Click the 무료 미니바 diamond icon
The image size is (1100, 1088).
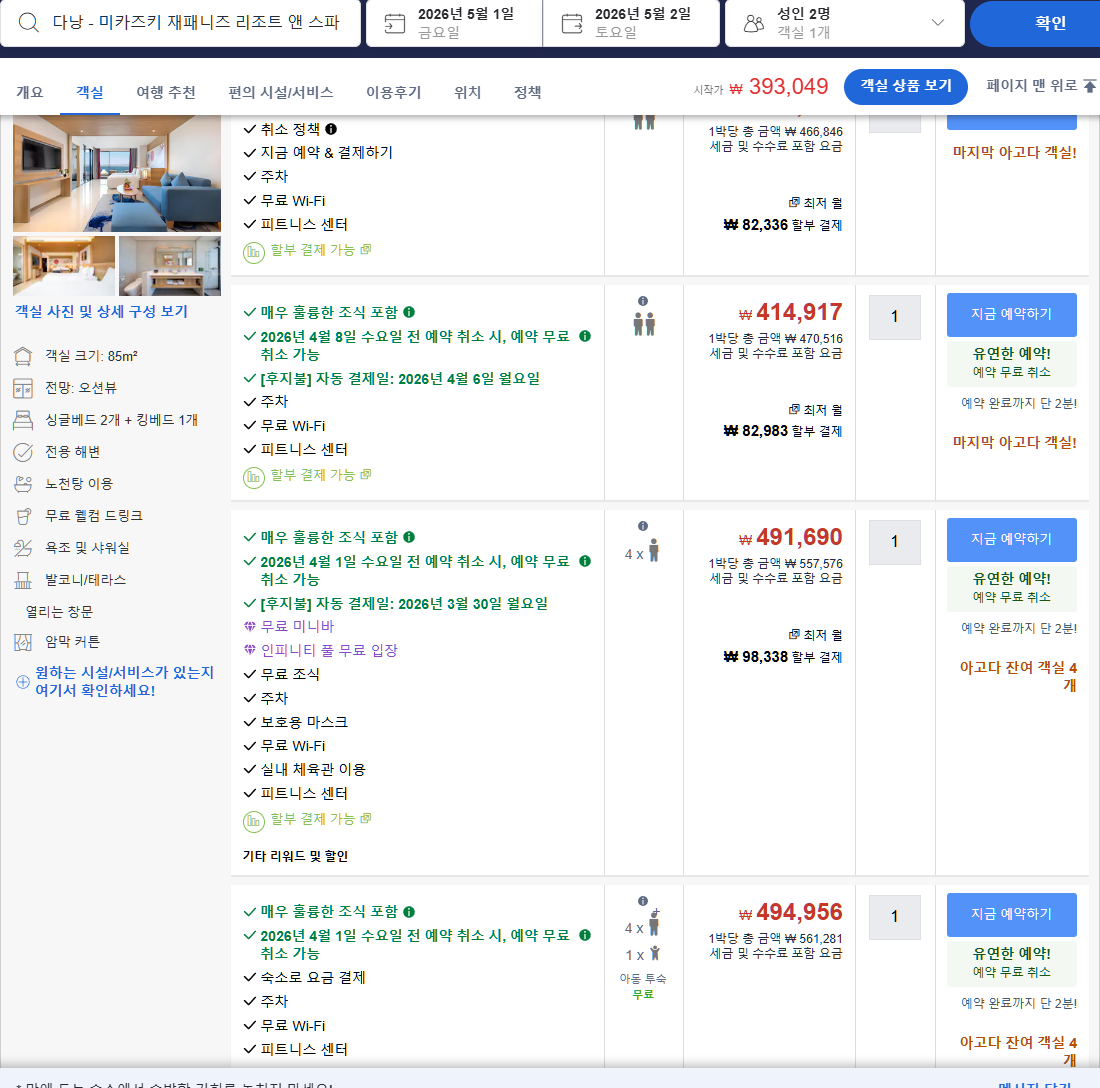(x=250, y=626)
